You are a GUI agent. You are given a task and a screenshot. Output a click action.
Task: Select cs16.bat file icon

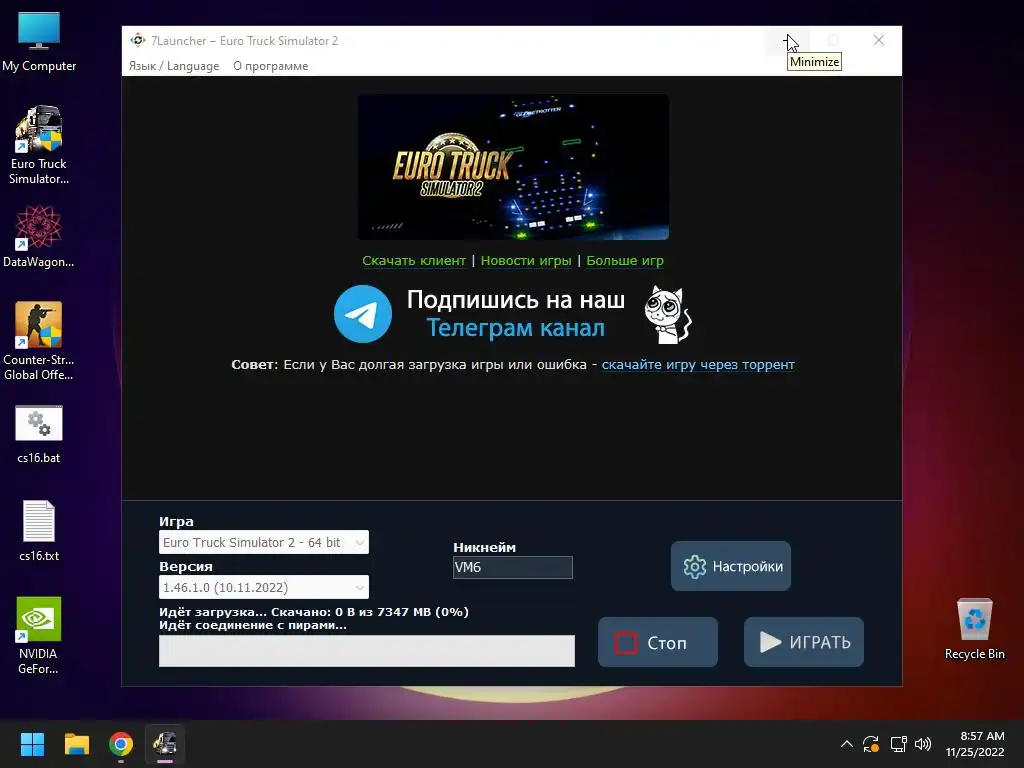(39, 434)
